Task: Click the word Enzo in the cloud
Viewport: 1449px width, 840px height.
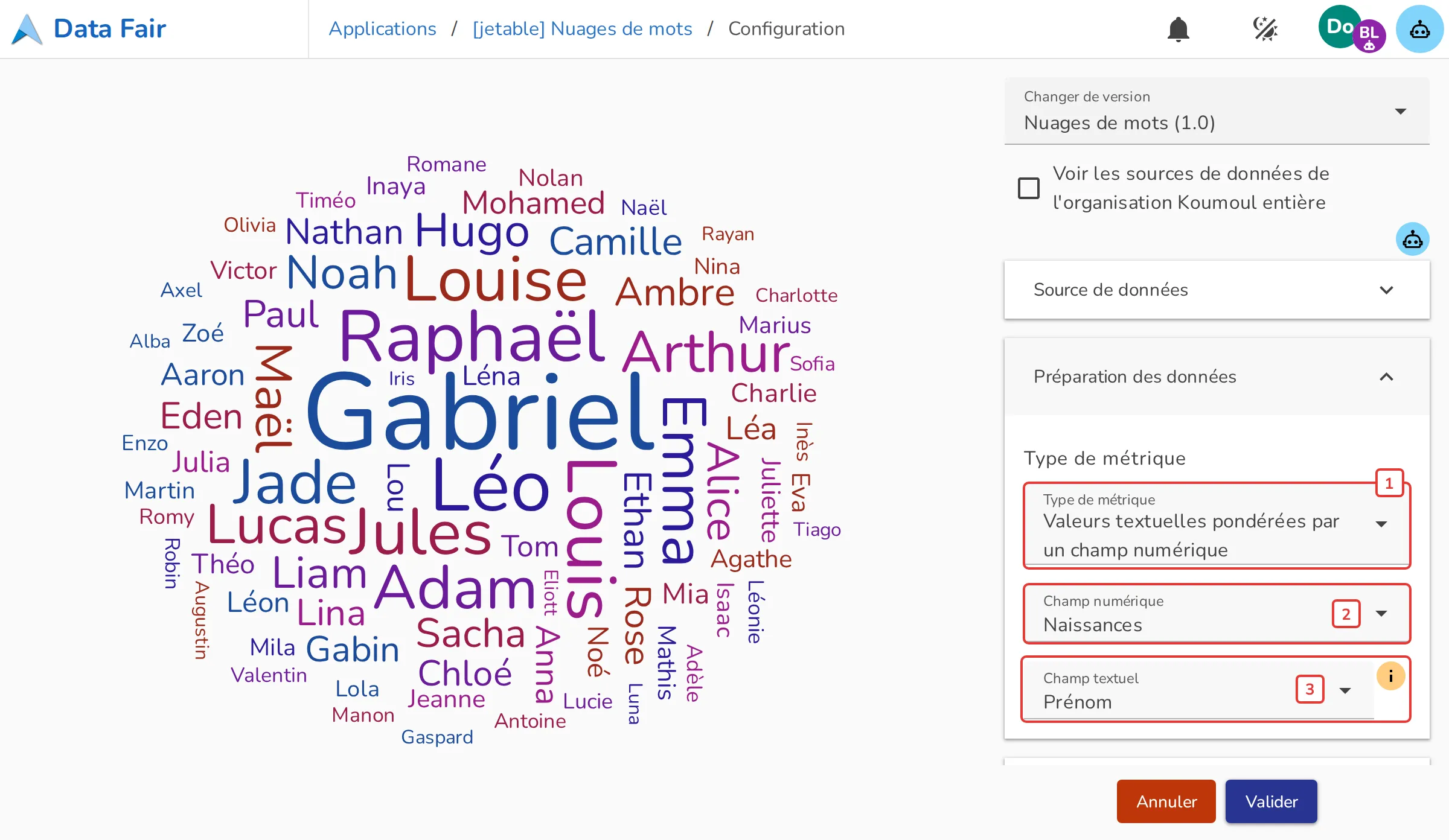Action: [x=145, y=443]
